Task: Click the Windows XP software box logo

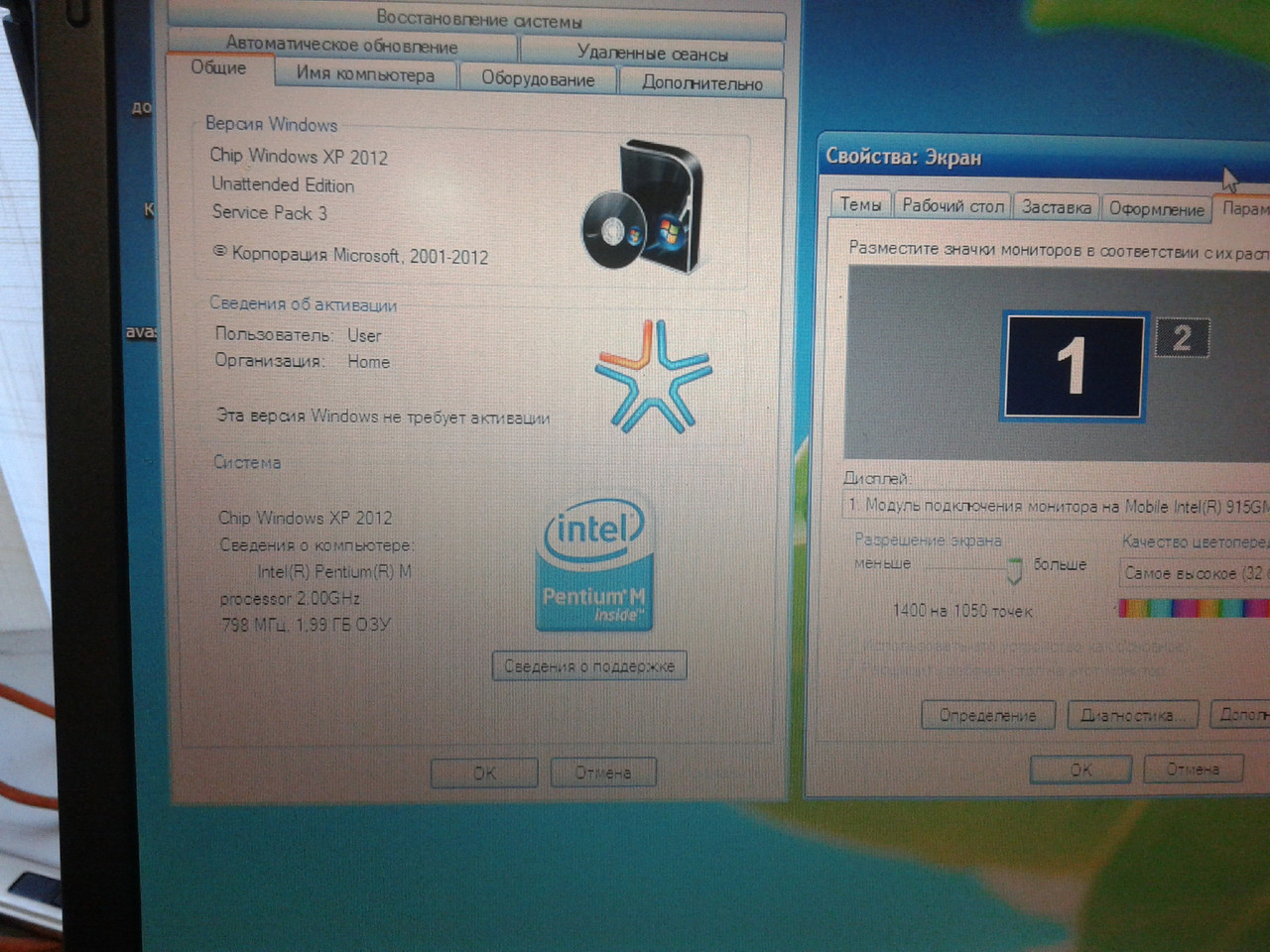Action: click(643, 206)
